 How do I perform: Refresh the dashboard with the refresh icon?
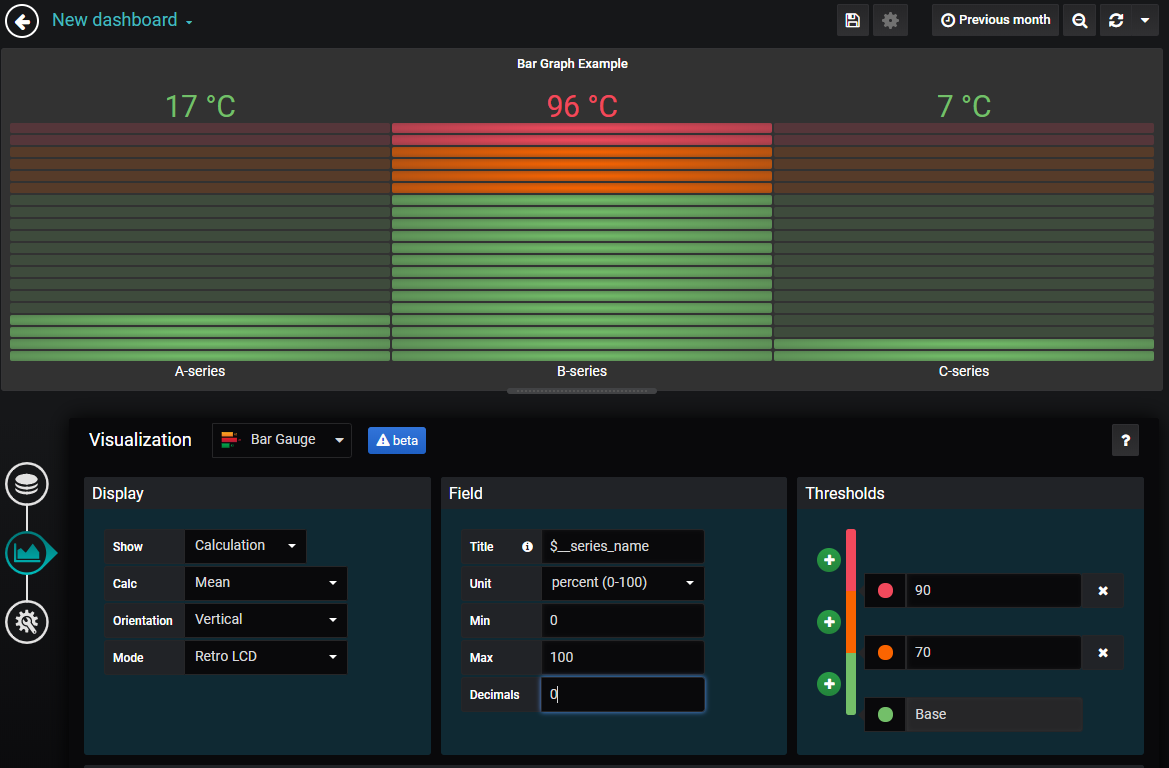click(x=1116, y=20)
